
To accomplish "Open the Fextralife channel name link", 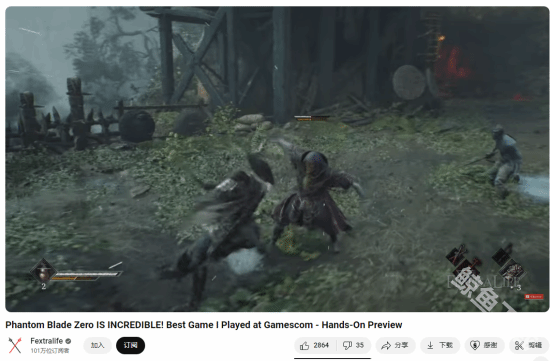I will (47, 341).
